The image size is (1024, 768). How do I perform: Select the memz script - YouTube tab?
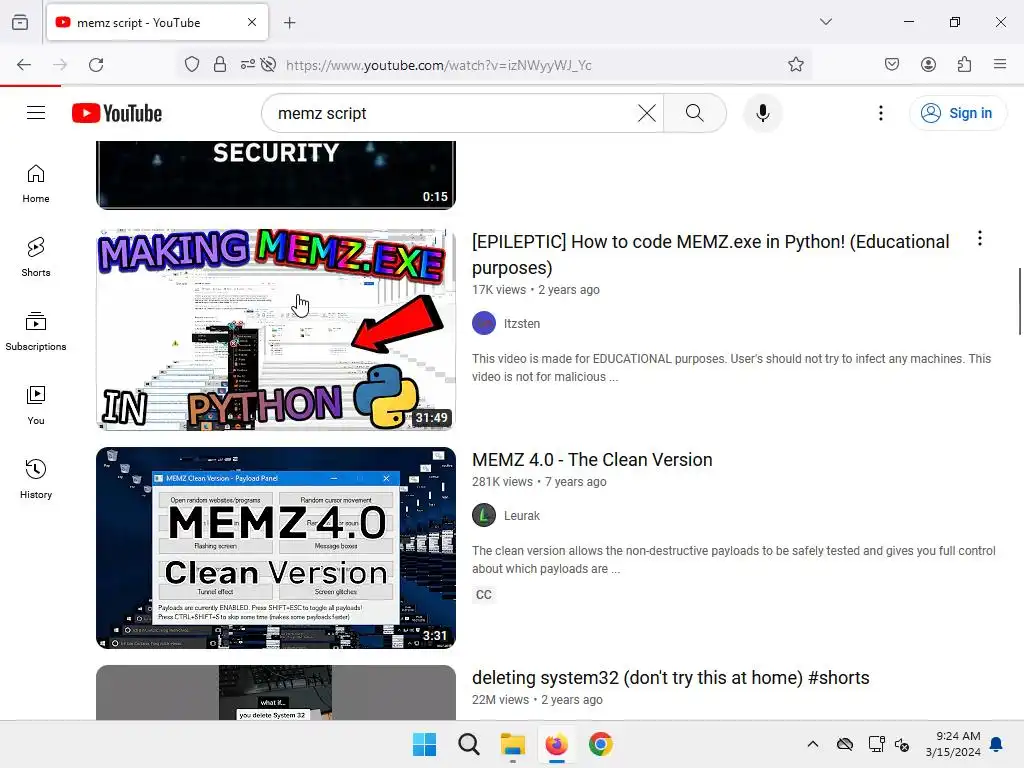tap(157, 22)
